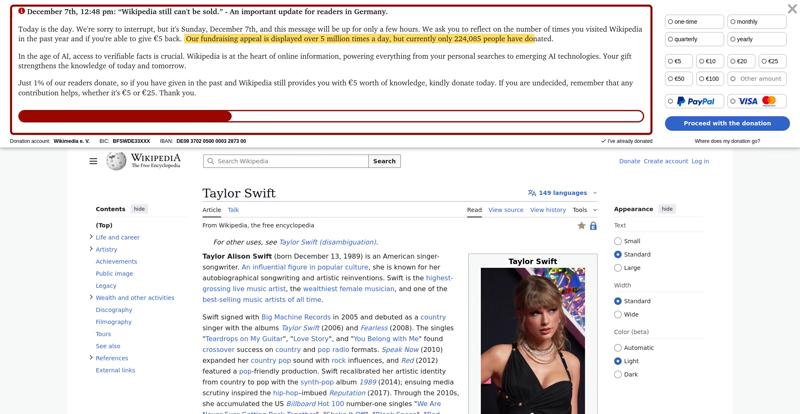Click the languages translation icon
The height and width of the screenshot is (414, 800).
[532, 193]
